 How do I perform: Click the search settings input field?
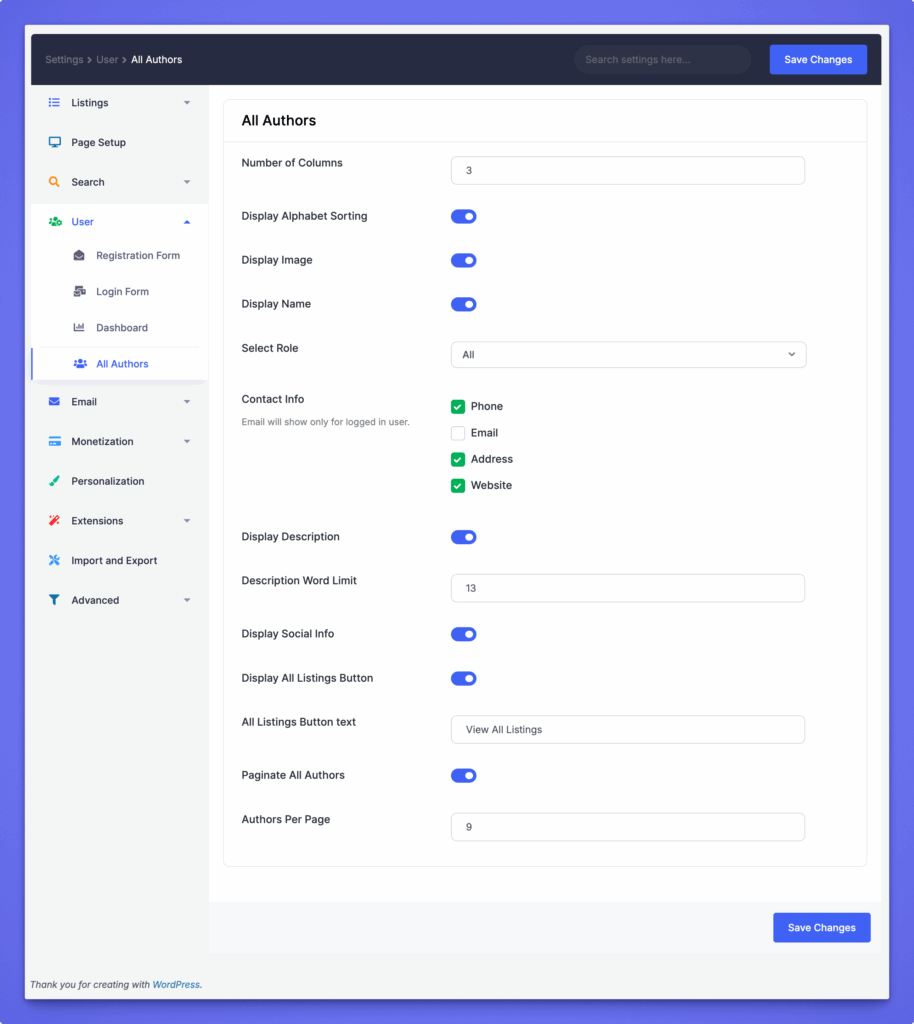tap(662, 60)
